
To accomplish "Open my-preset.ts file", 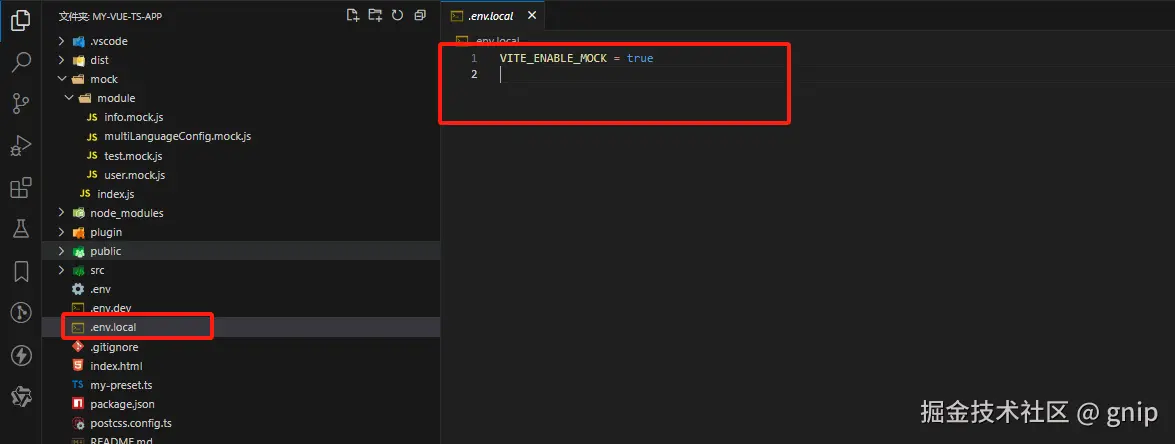I will [241, 385].
